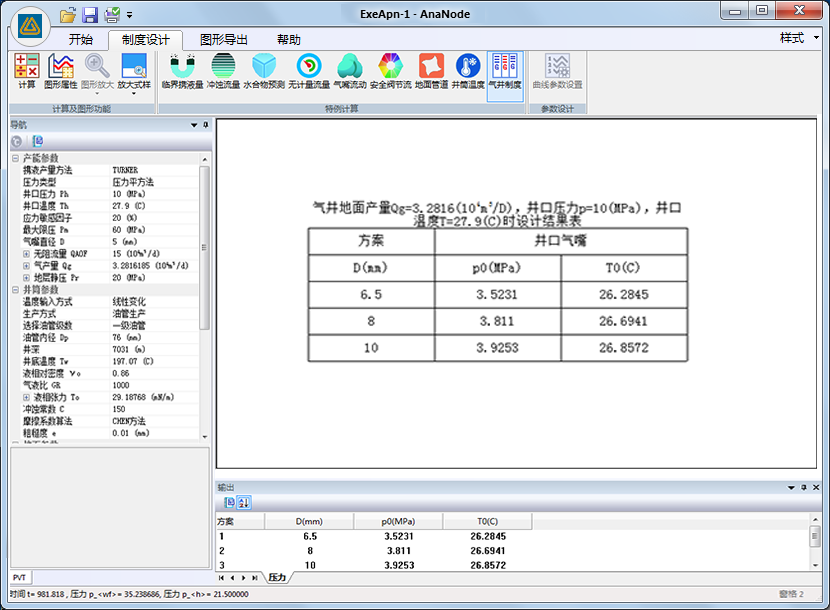Click the p0(MPa) column header
Viewport: 830px width, 610px height.
[398, 522]
